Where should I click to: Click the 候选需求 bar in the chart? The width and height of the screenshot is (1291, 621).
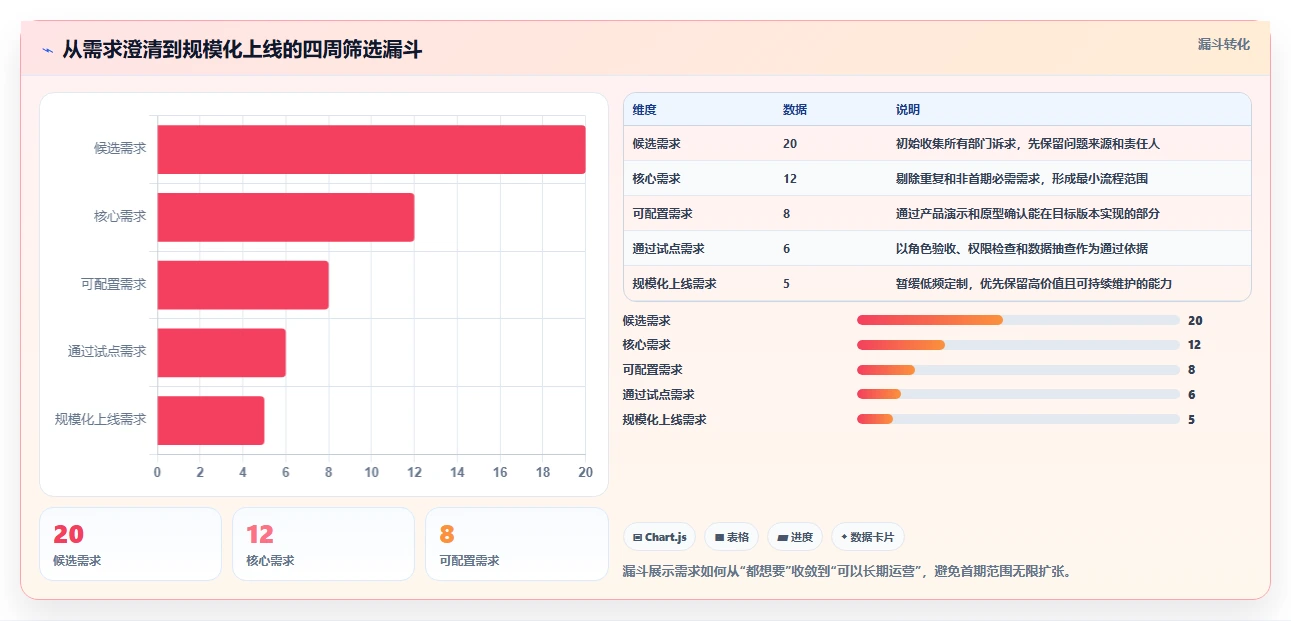371,149
